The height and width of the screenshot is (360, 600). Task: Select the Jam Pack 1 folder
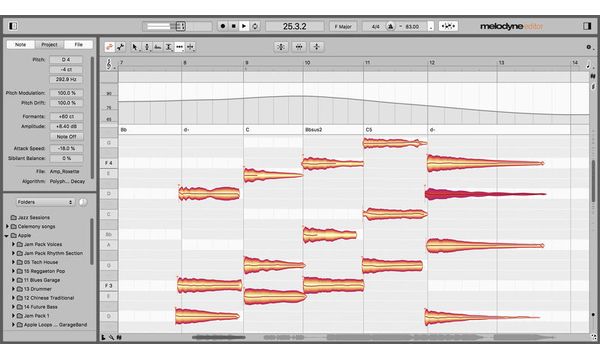coord(33,316)
